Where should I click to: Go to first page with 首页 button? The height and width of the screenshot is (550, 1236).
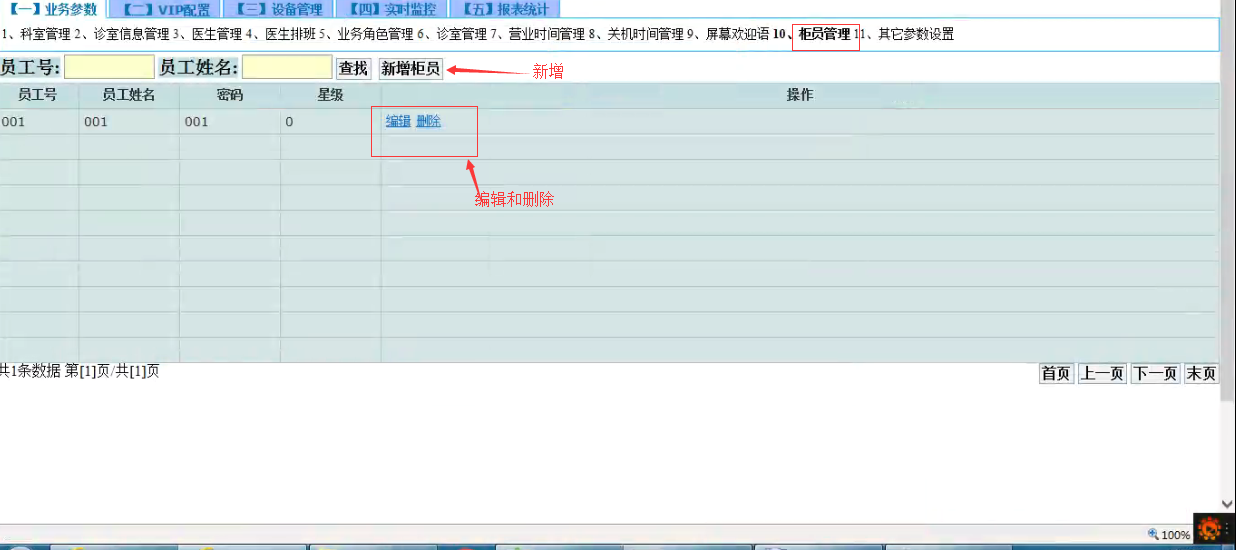click(x=1056, y=374)
